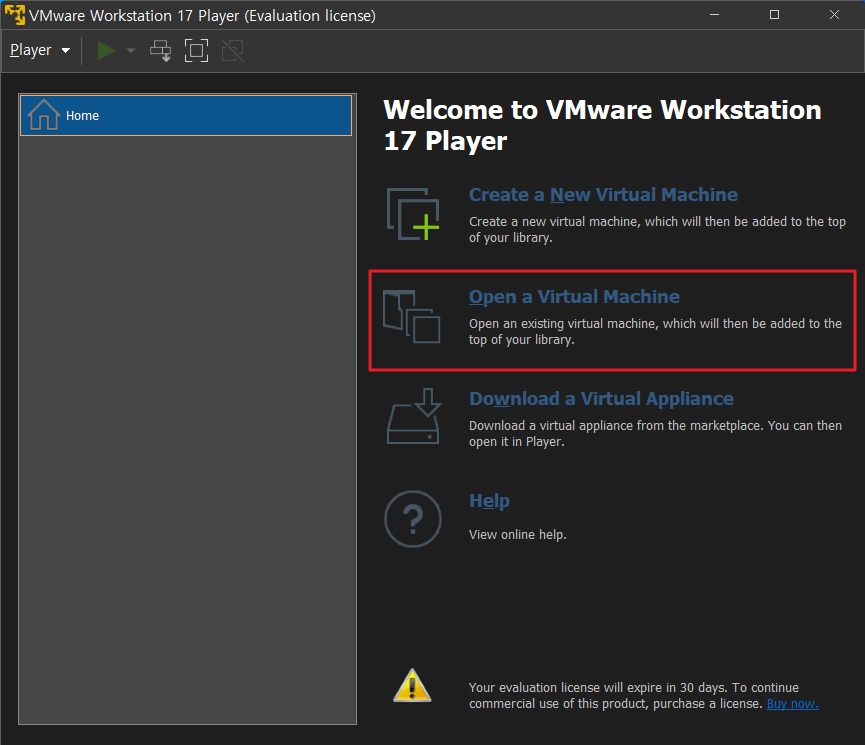
Task: Click the 'View online help.' text
Action: coord(517,535)
